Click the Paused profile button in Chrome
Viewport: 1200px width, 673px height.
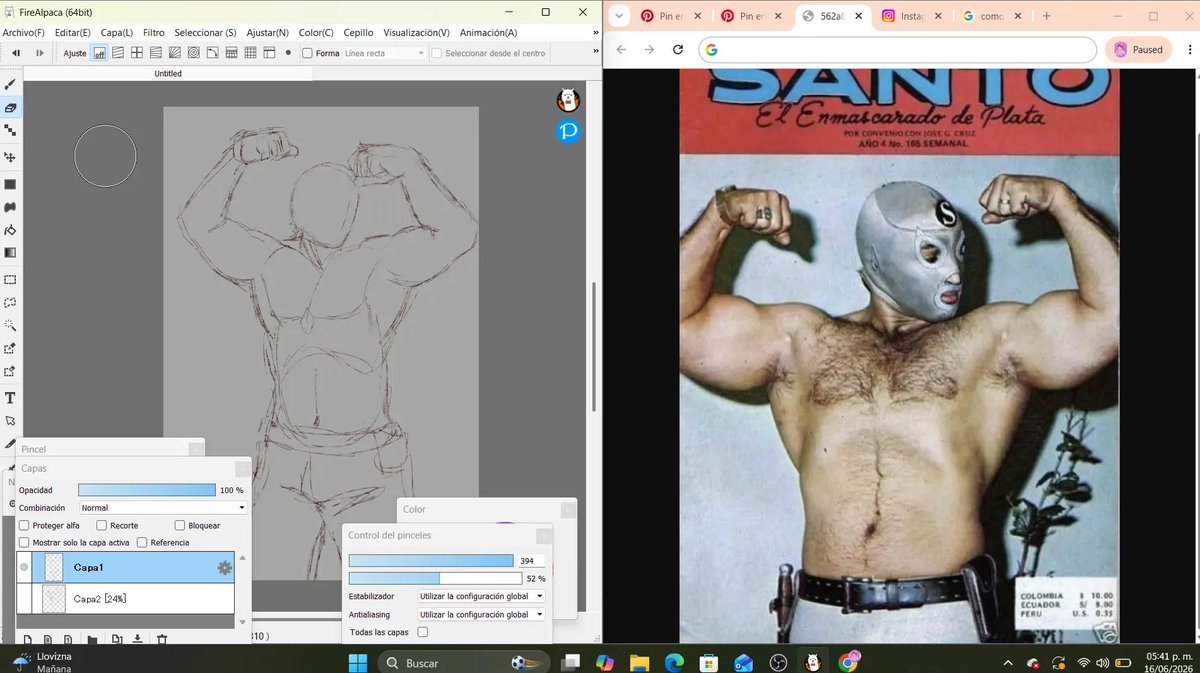(1138, 50)
